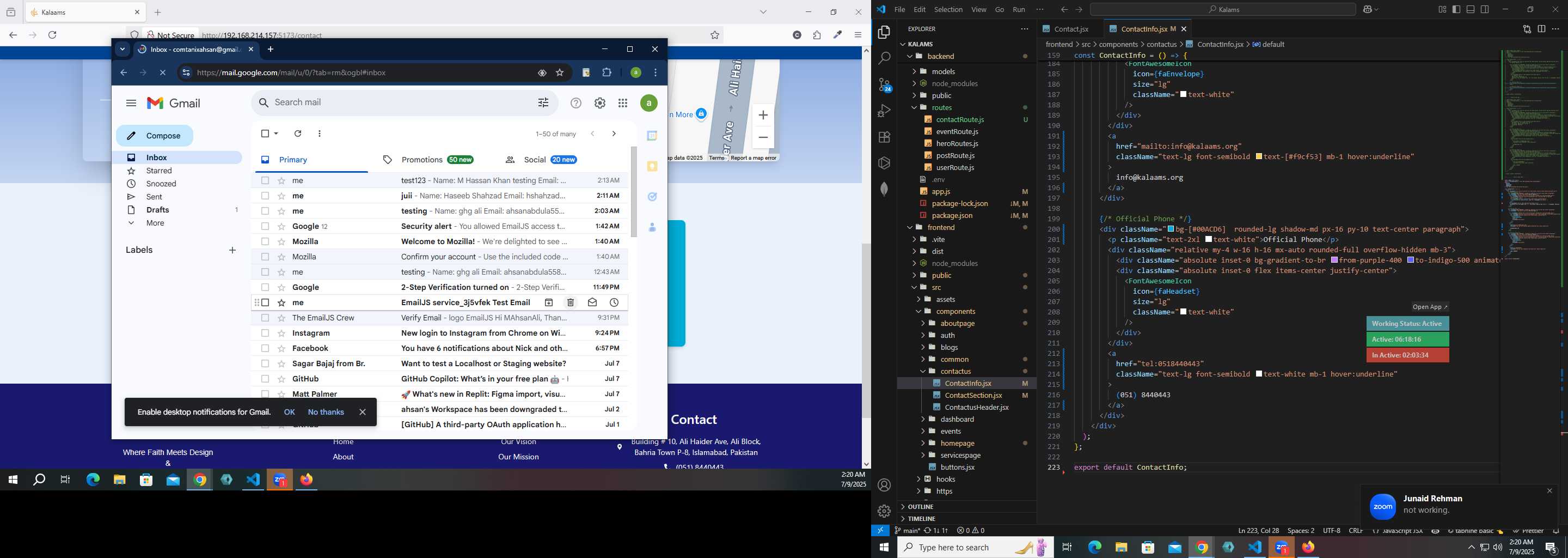
Task: Click the bg-[#00ACD6] color swatch in code
Action: pyautogui.click(x=1171, y=229)
